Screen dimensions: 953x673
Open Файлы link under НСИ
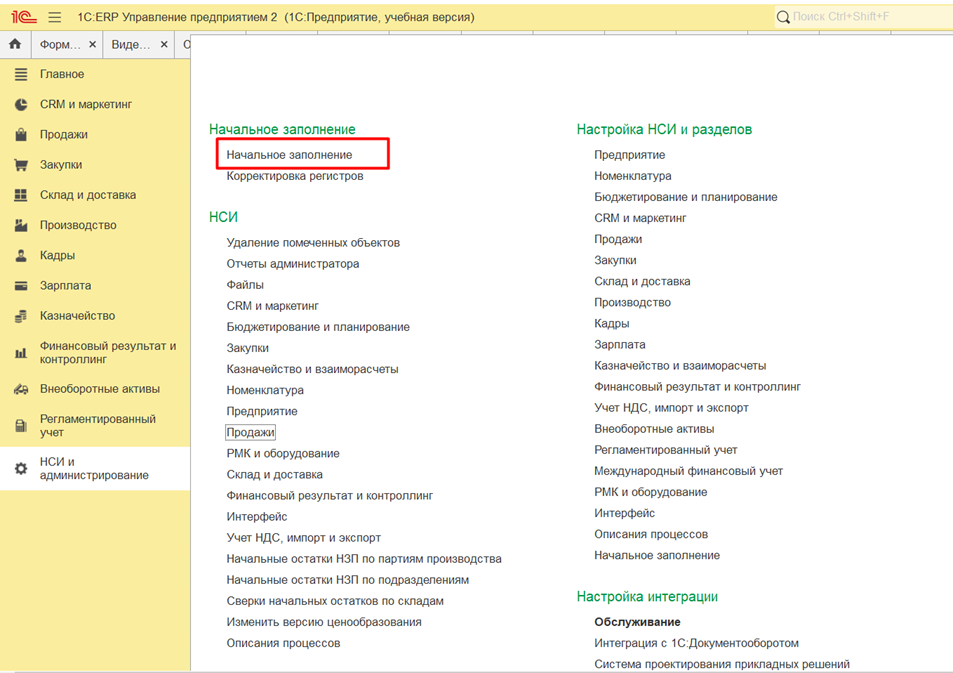click(x=245, y=285)
